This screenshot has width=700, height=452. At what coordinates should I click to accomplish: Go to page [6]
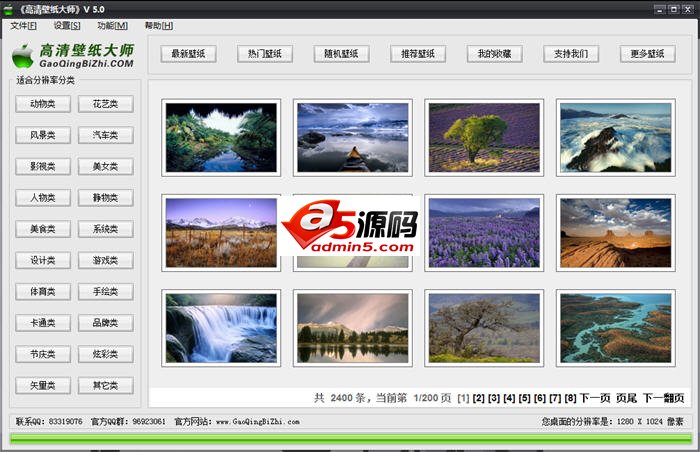540,398
